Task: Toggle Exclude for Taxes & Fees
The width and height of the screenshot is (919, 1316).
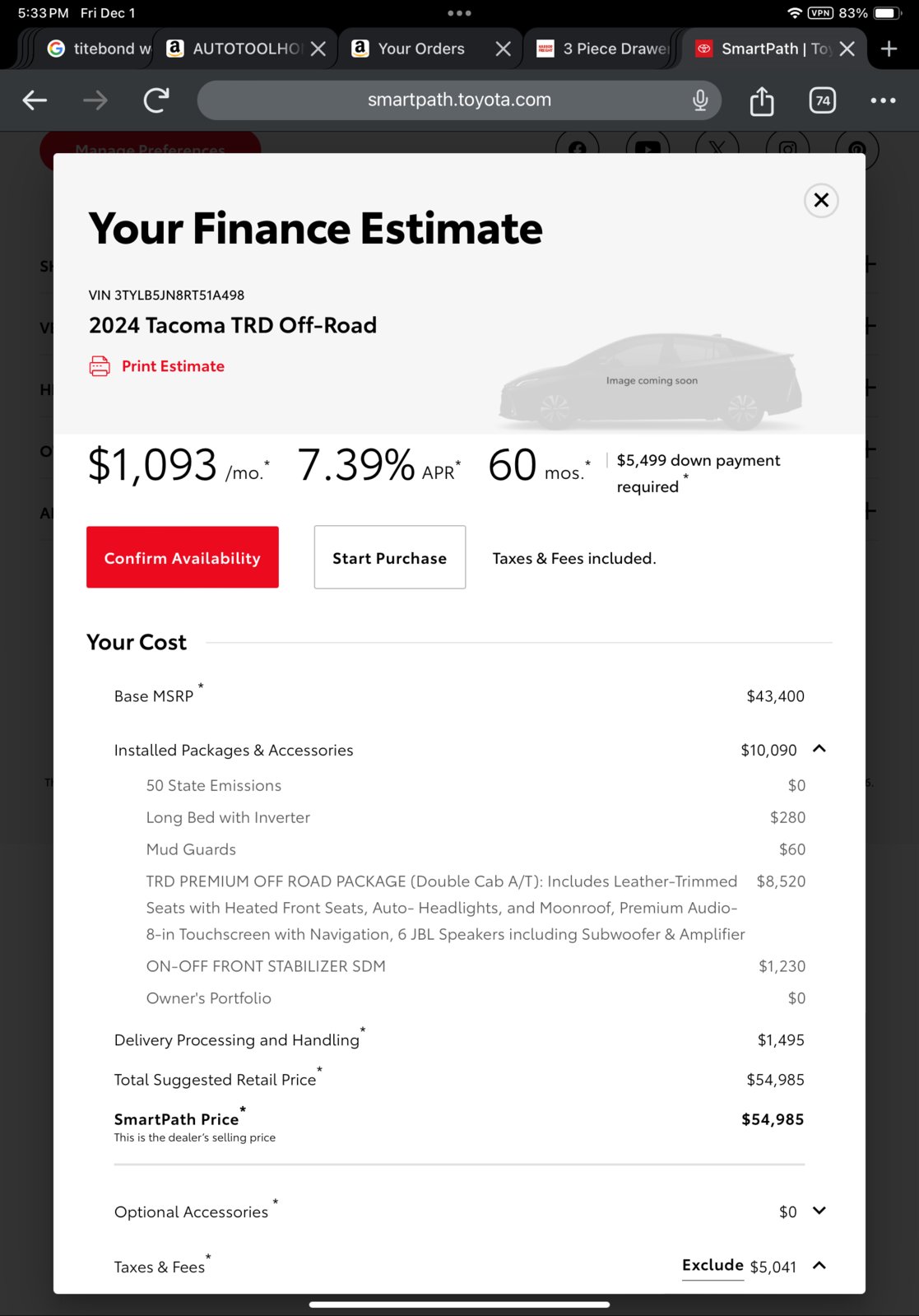Action: point(712,1266)
